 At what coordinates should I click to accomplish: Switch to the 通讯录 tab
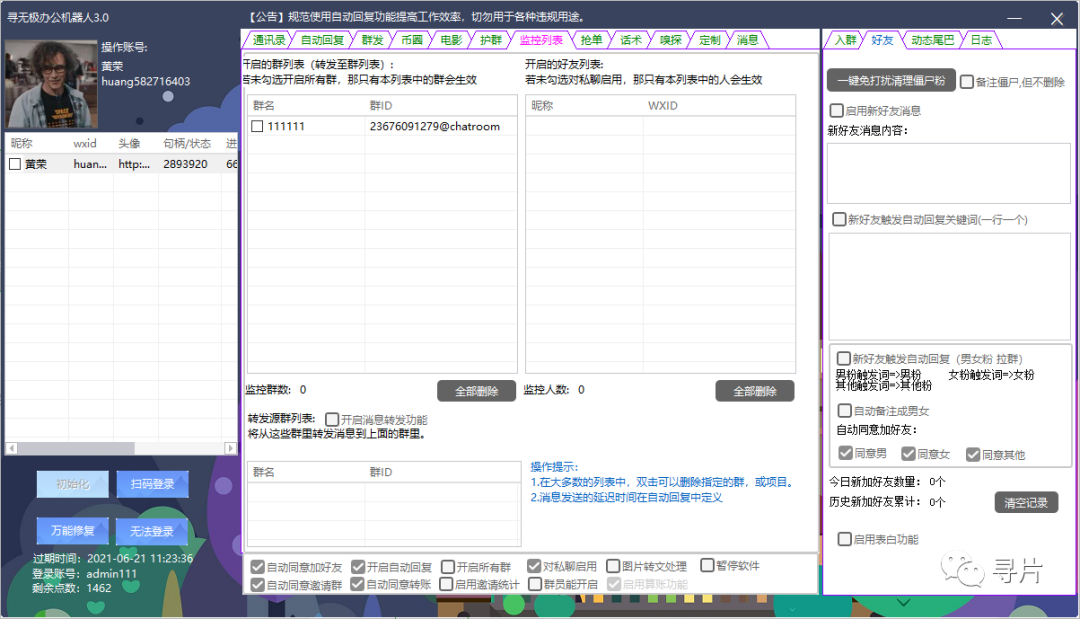(267, 40)
